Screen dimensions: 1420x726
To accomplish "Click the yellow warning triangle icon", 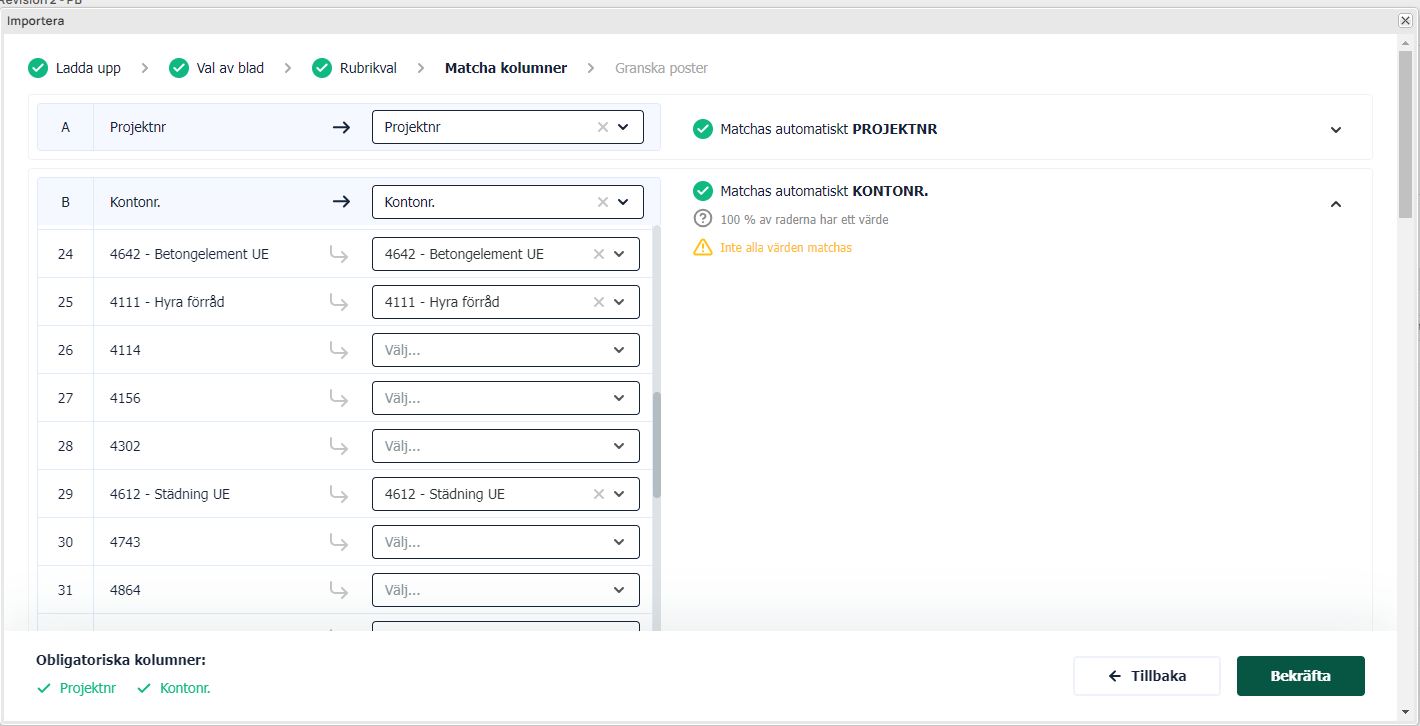I will tap(703, 247).
